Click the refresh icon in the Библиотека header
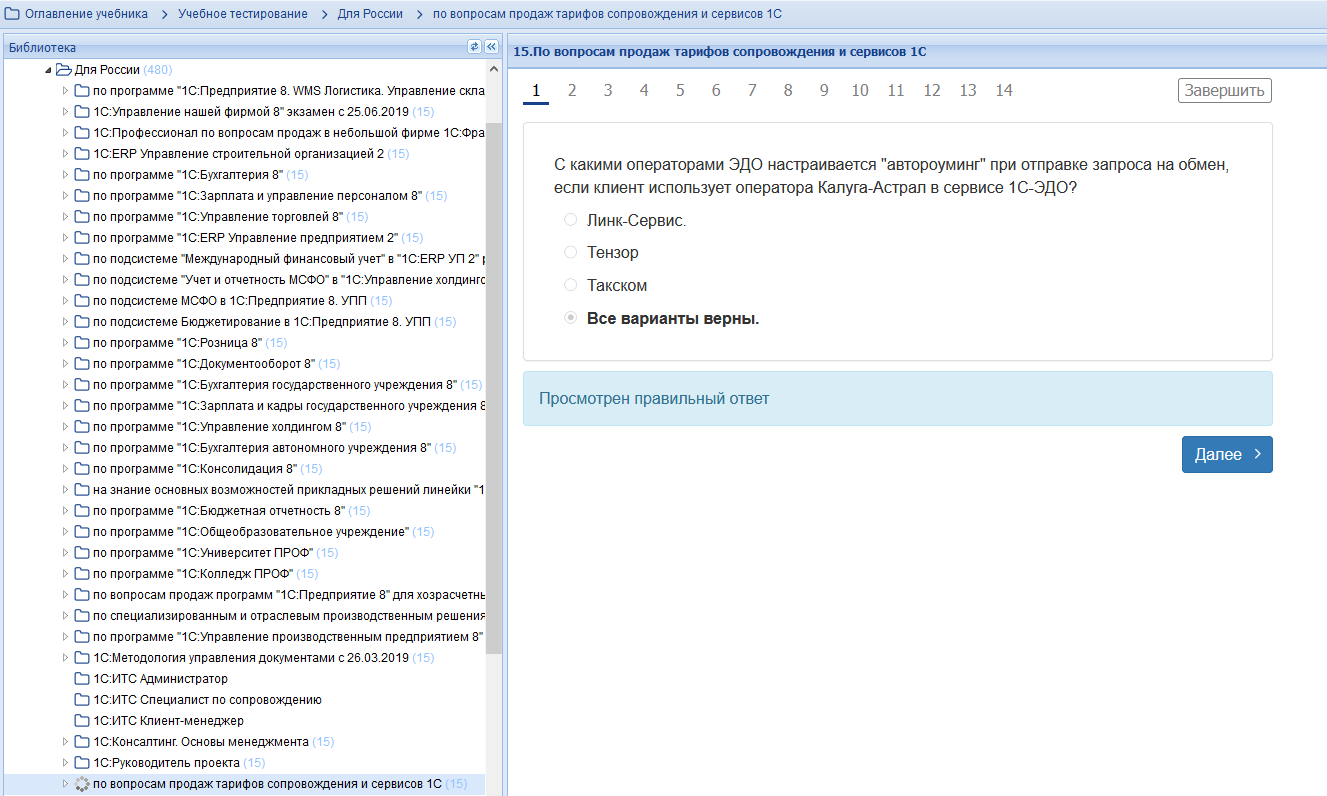This screenshot has width=1327, height=796. click(475, 47)
